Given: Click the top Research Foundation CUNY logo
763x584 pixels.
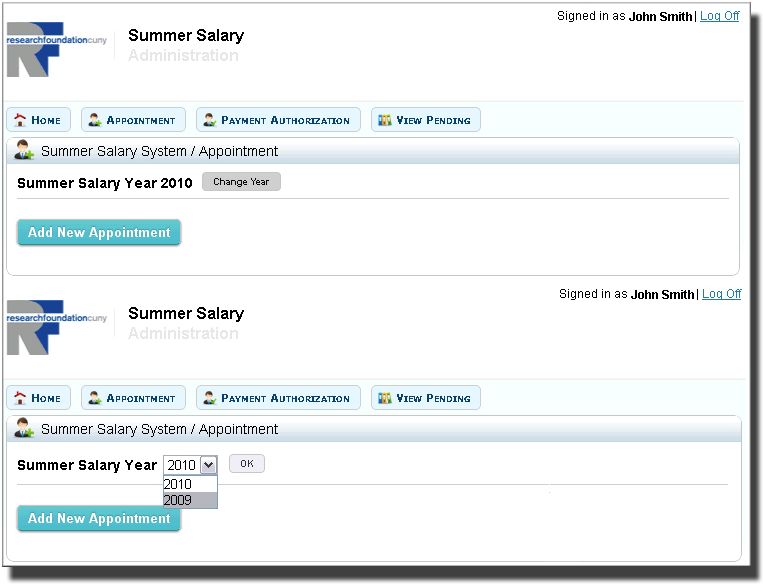Looking at the screenshot, I should [56, 49].
